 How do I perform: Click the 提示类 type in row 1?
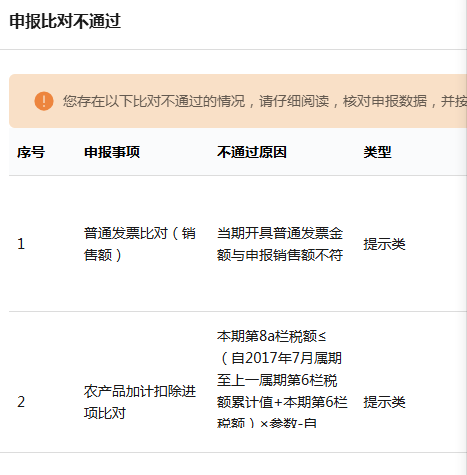click(384, 244)
